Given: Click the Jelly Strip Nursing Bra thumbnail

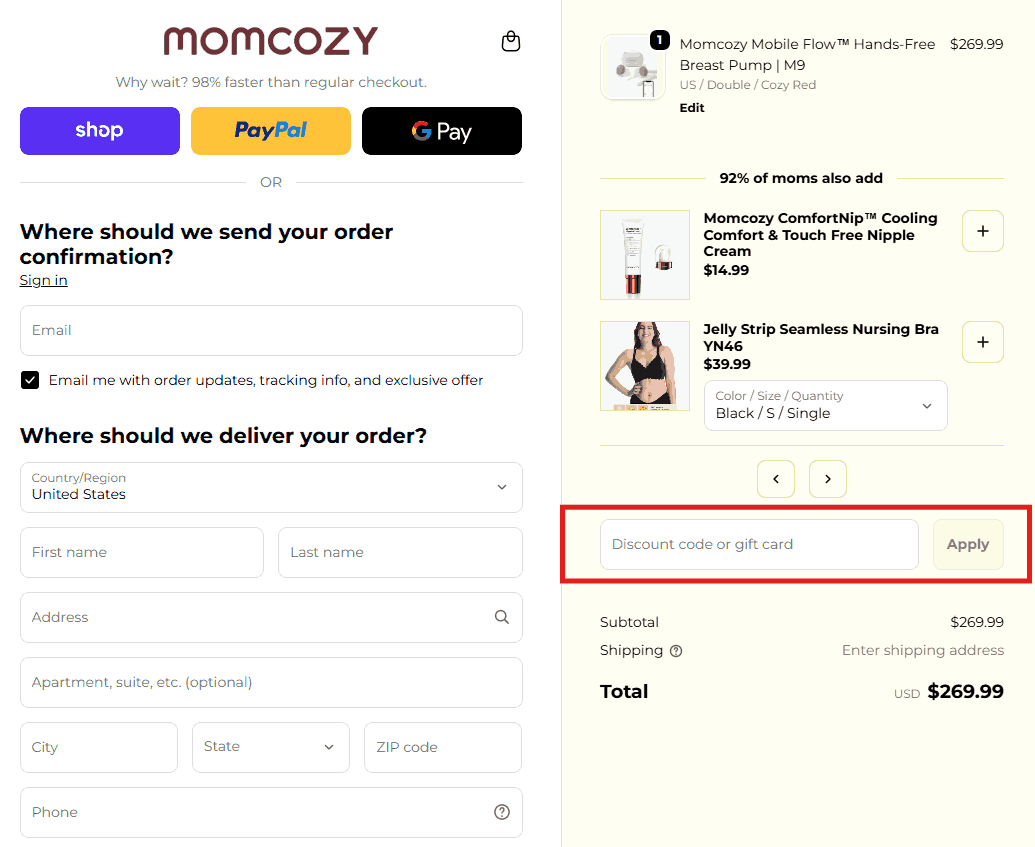Looking at the screenshot, I should 645,366.
